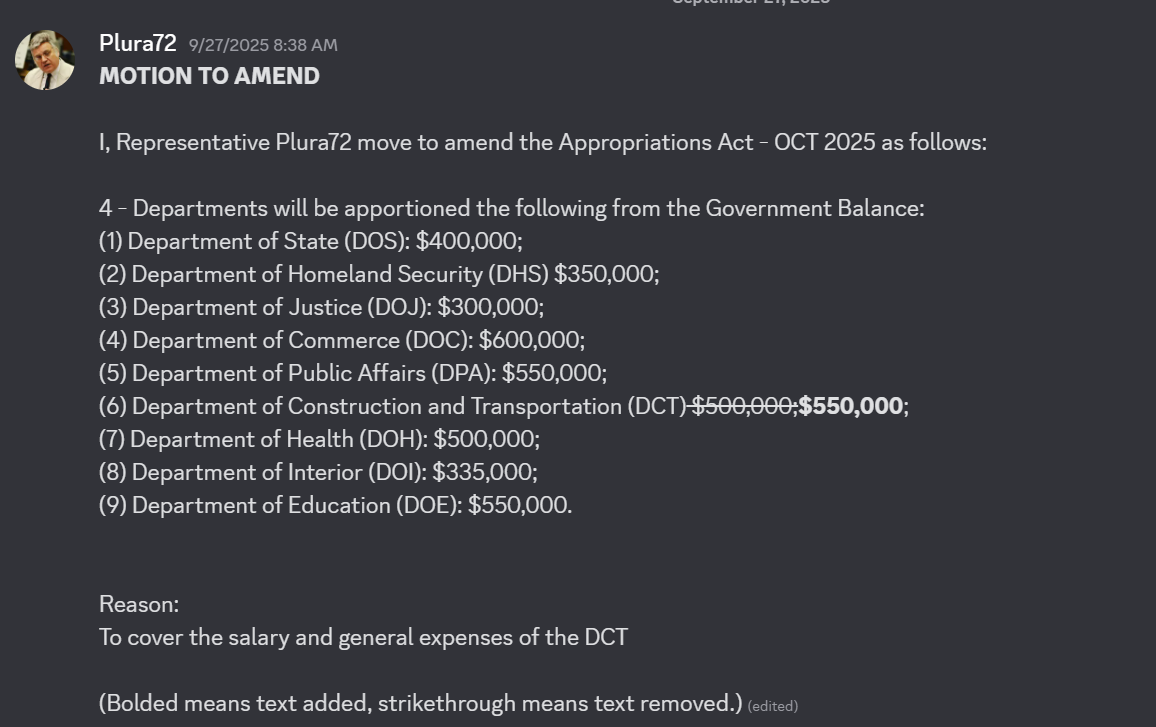Click the MOTION TO AMEND heading

[209, 76]
